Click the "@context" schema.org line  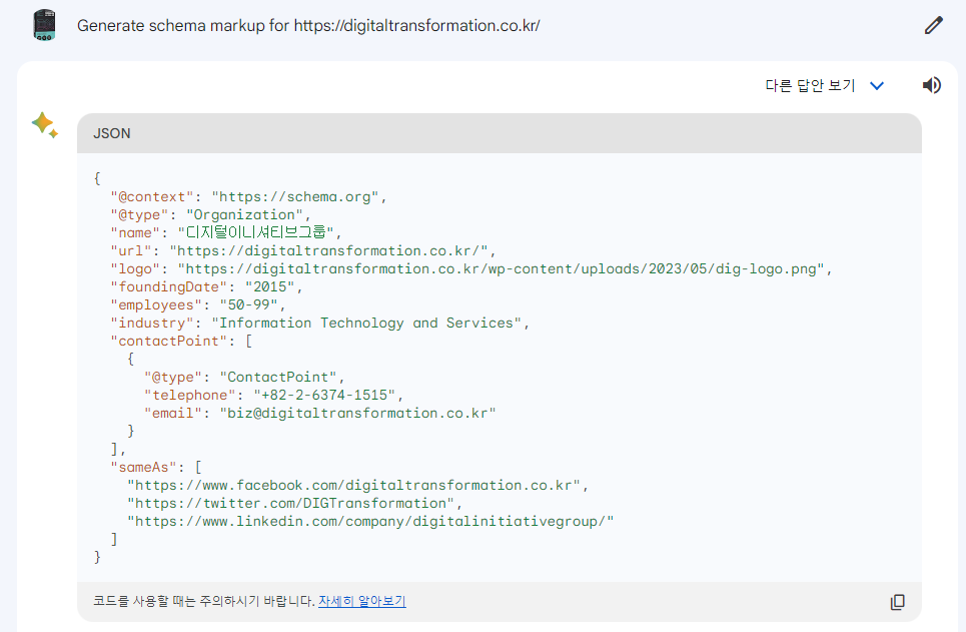[x=248, y=196]
